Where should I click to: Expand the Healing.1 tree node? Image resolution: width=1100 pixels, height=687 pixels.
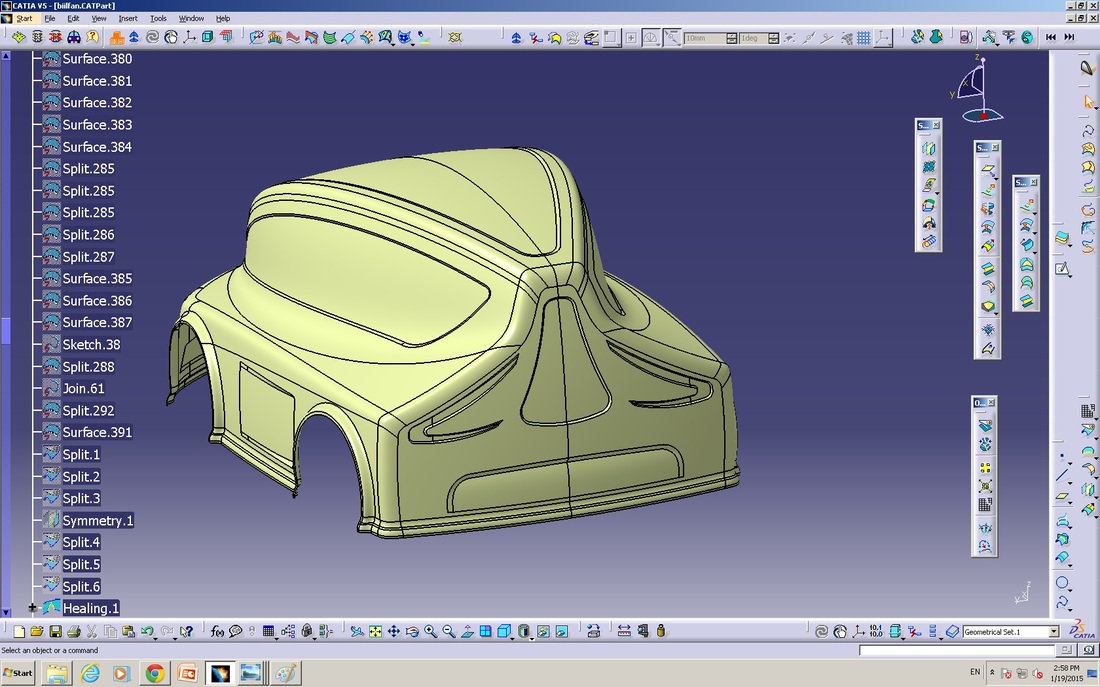pos(33,608)
